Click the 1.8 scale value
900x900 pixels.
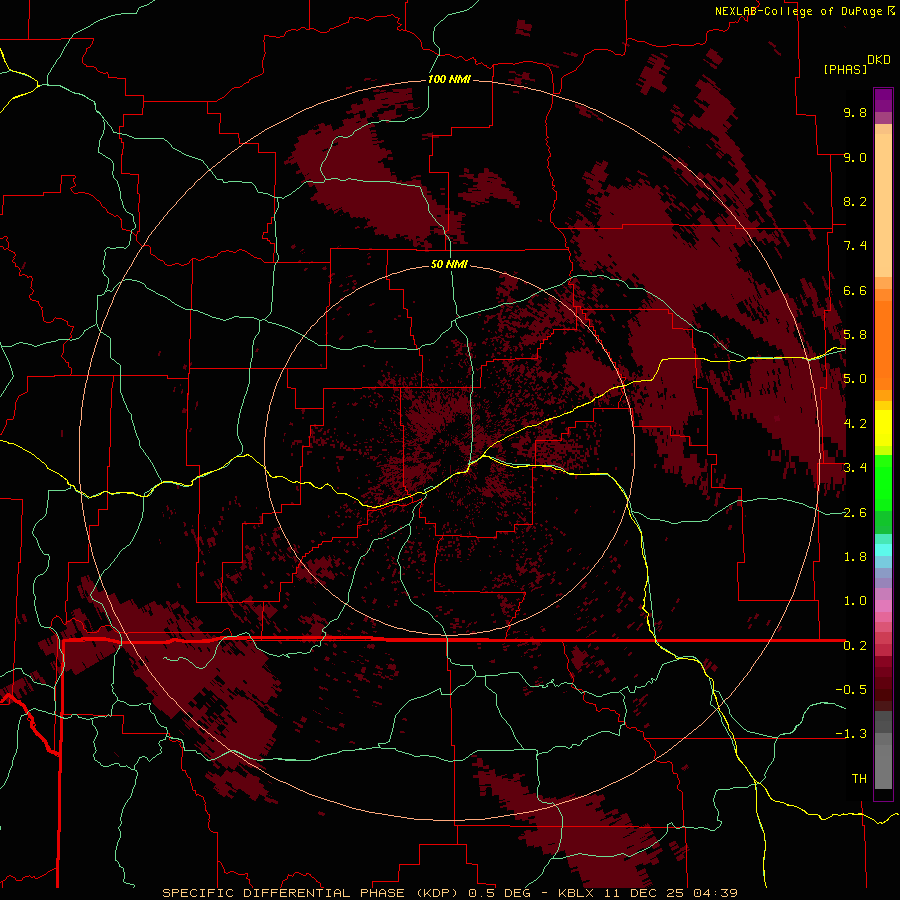coord(855,557)
